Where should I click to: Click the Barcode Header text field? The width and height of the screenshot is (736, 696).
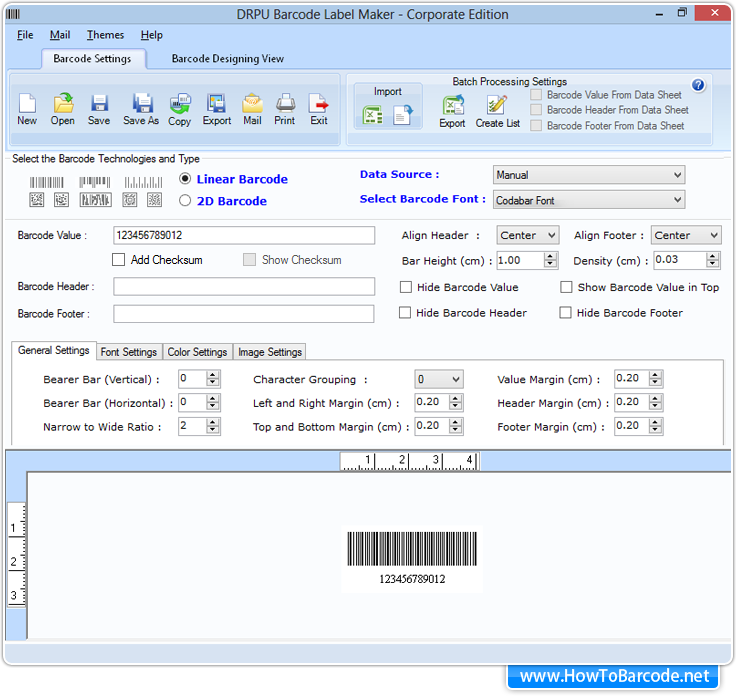[x=244, y=287]
